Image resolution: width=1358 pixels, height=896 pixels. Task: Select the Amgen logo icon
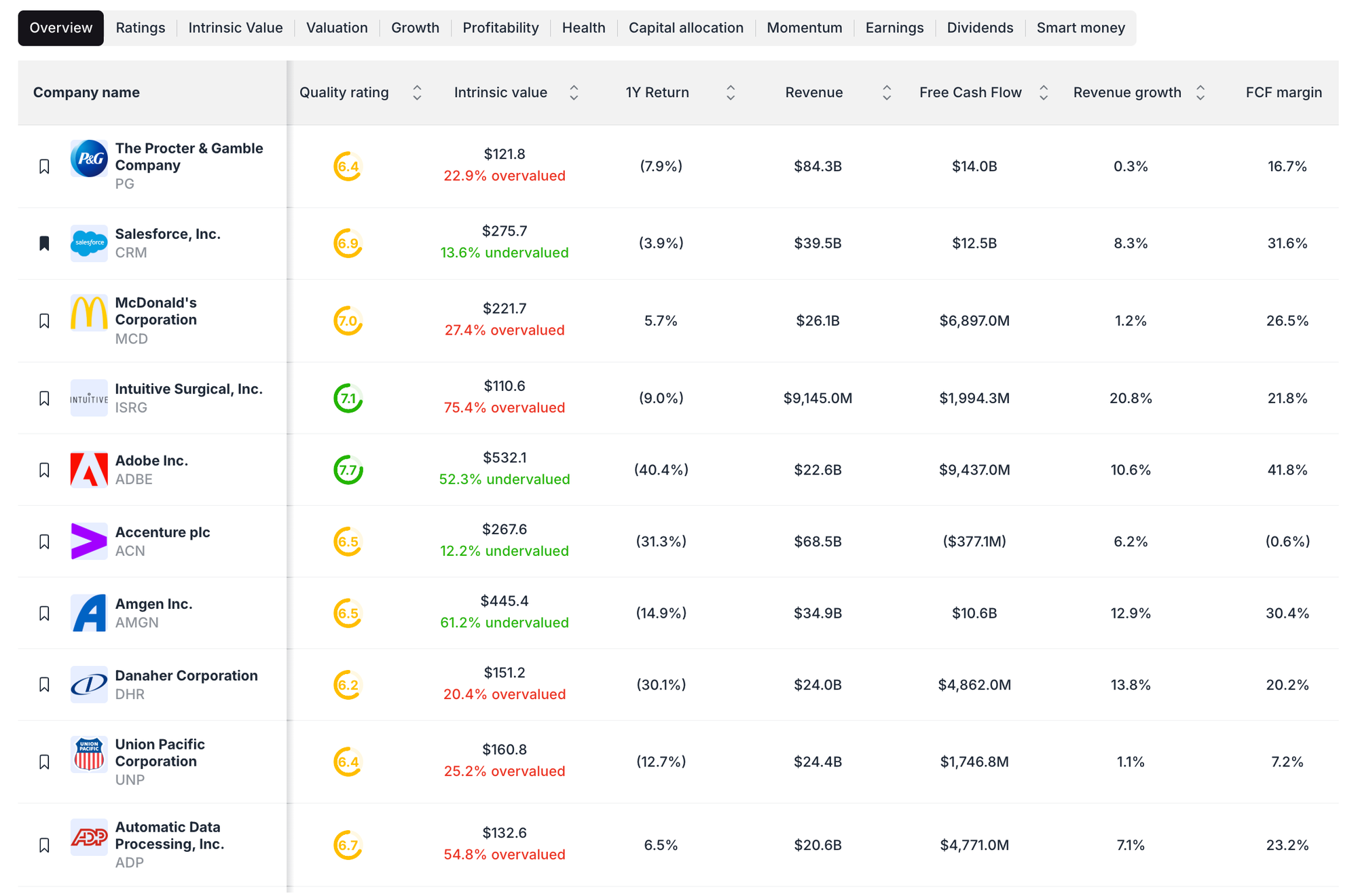pos(89,613)
